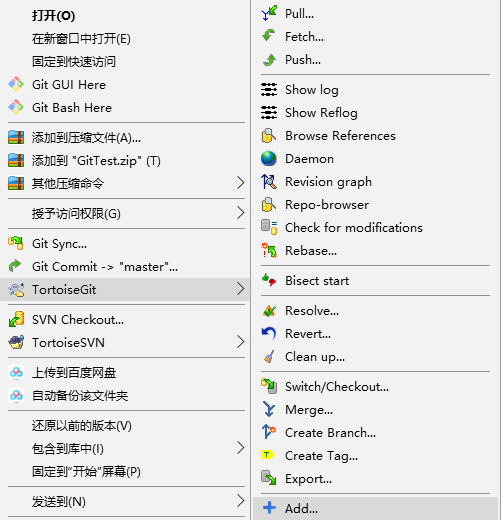Expand the 其他压缩命令 submenu arrow
501x520 pixels.
tap(240, 183)
